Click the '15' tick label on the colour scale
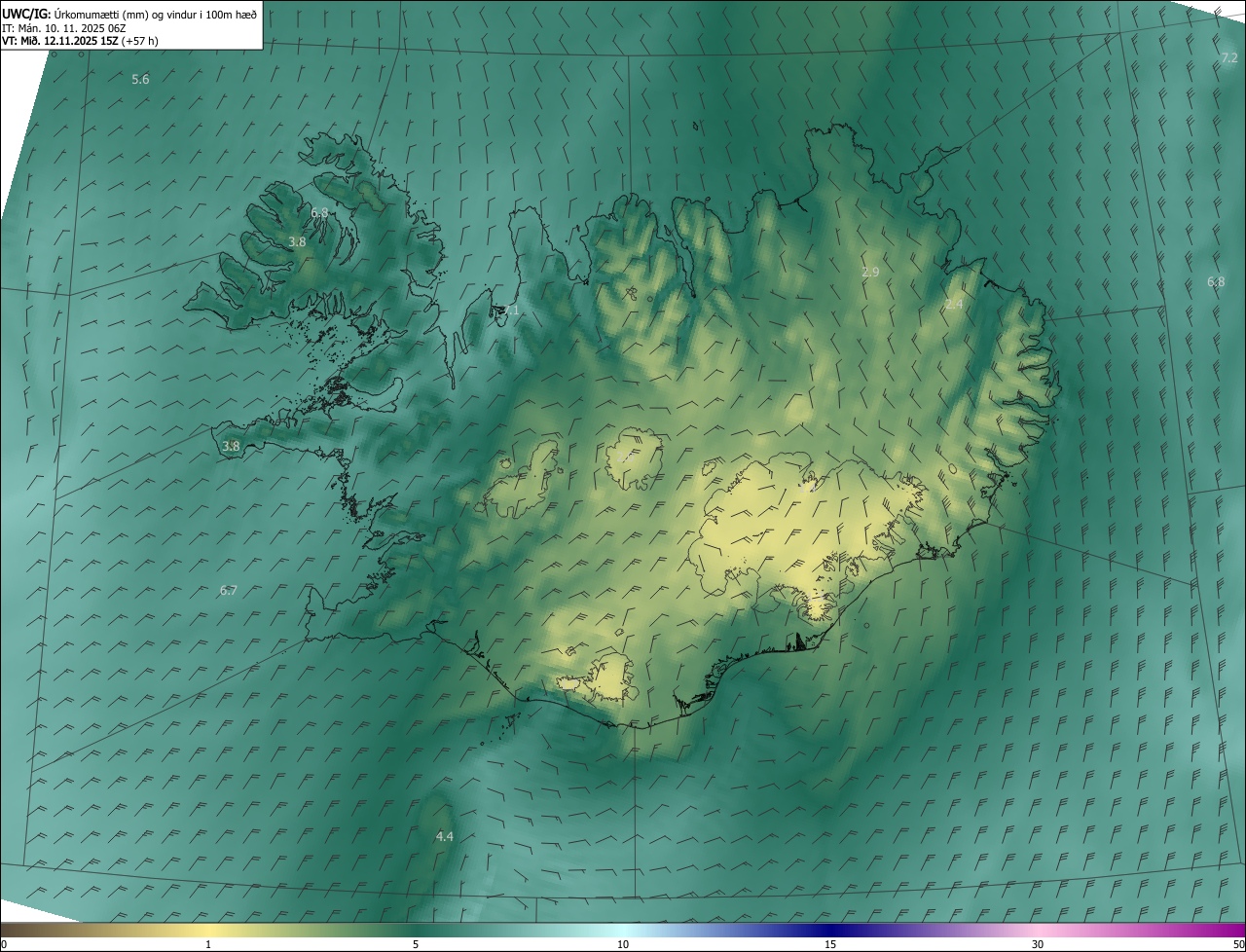This screenshot has width=1246, height=952. [830, 945]
